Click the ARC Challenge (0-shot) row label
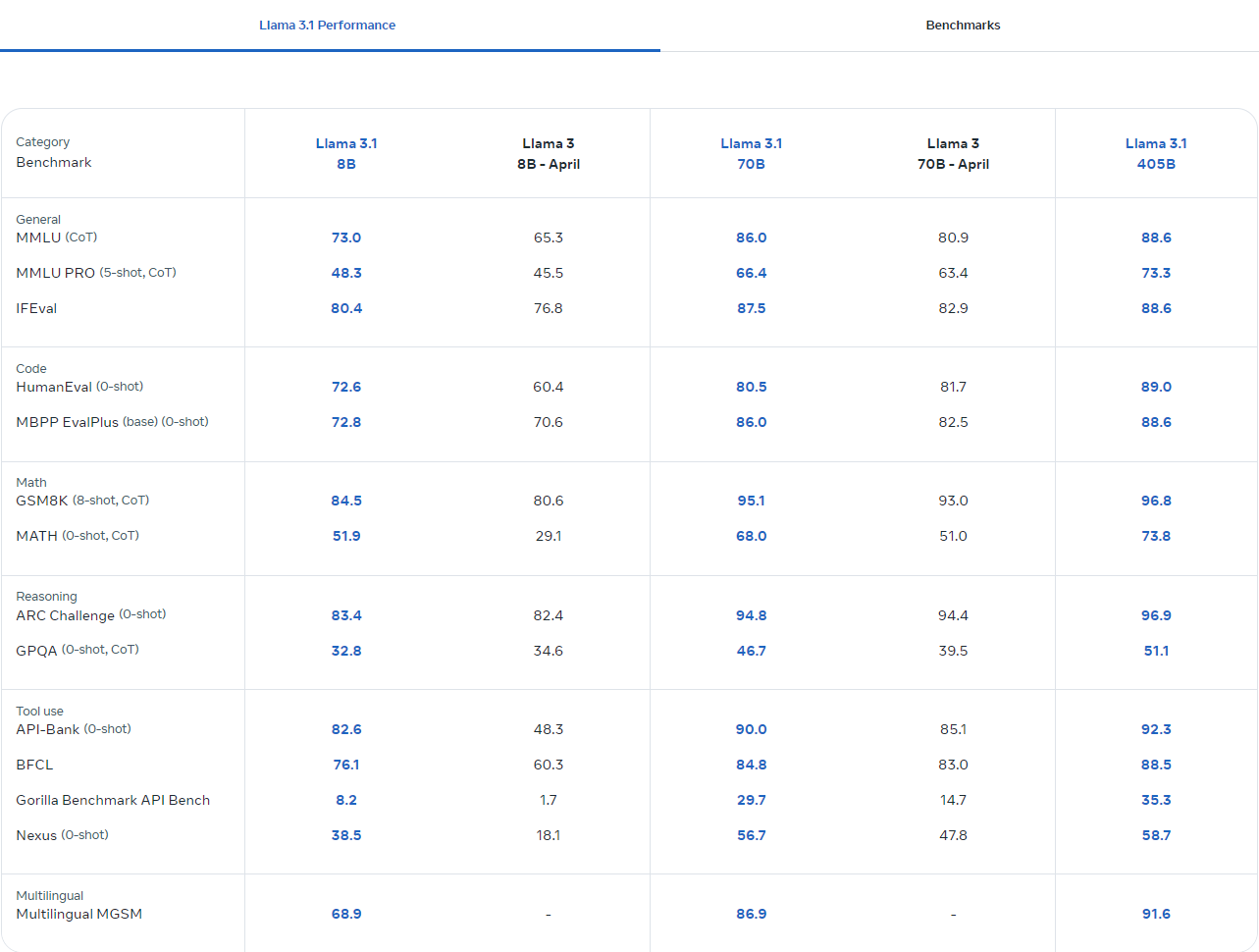 (91, 615)
